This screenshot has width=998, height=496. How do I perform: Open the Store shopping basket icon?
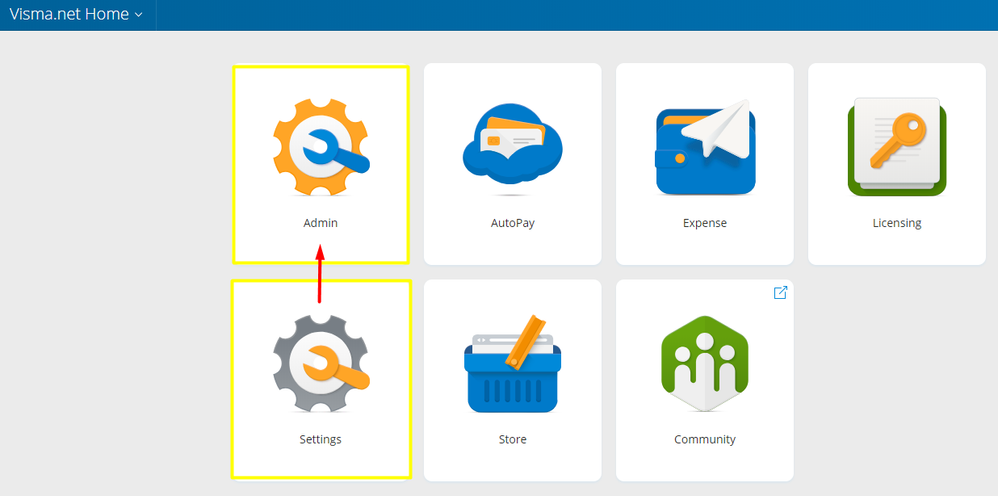512,364
